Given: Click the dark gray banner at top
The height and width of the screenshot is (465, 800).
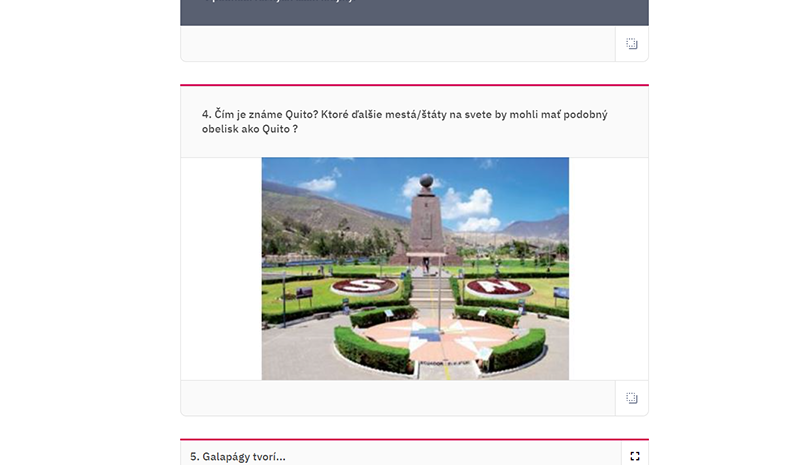Looking at the screenshot, I should pos(414,12).
